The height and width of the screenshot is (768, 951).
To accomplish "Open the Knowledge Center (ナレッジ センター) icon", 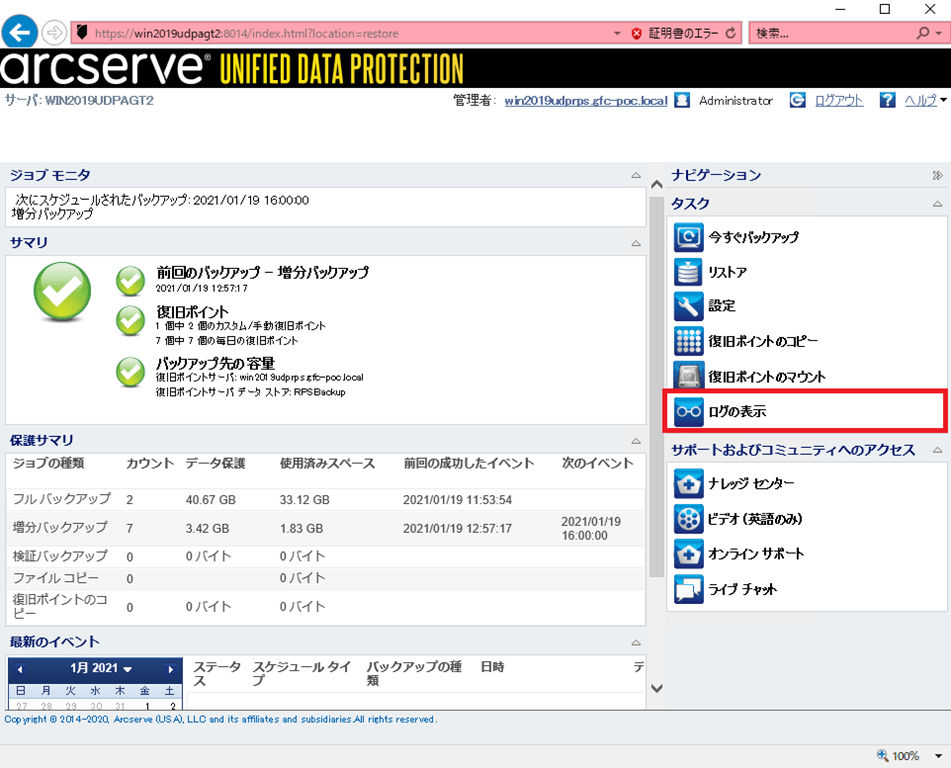I will tap(688, 483).
